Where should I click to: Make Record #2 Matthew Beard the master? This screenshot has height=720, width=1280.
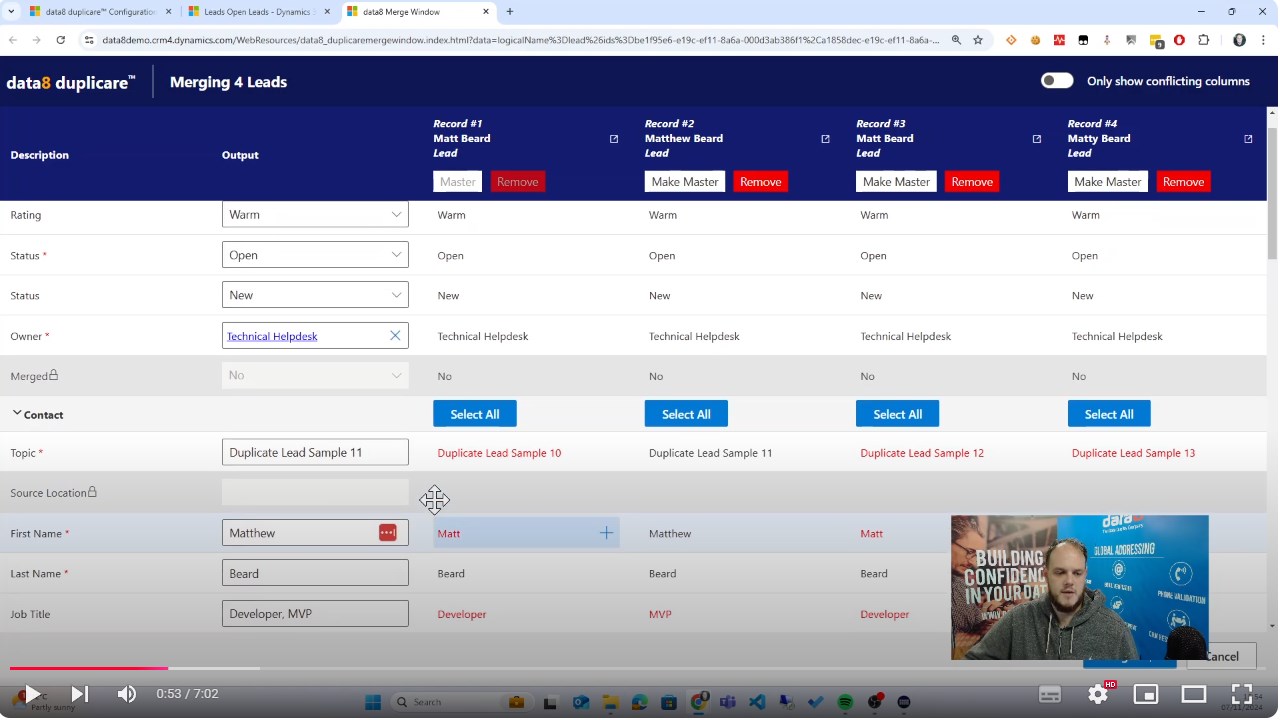(685, 181)
